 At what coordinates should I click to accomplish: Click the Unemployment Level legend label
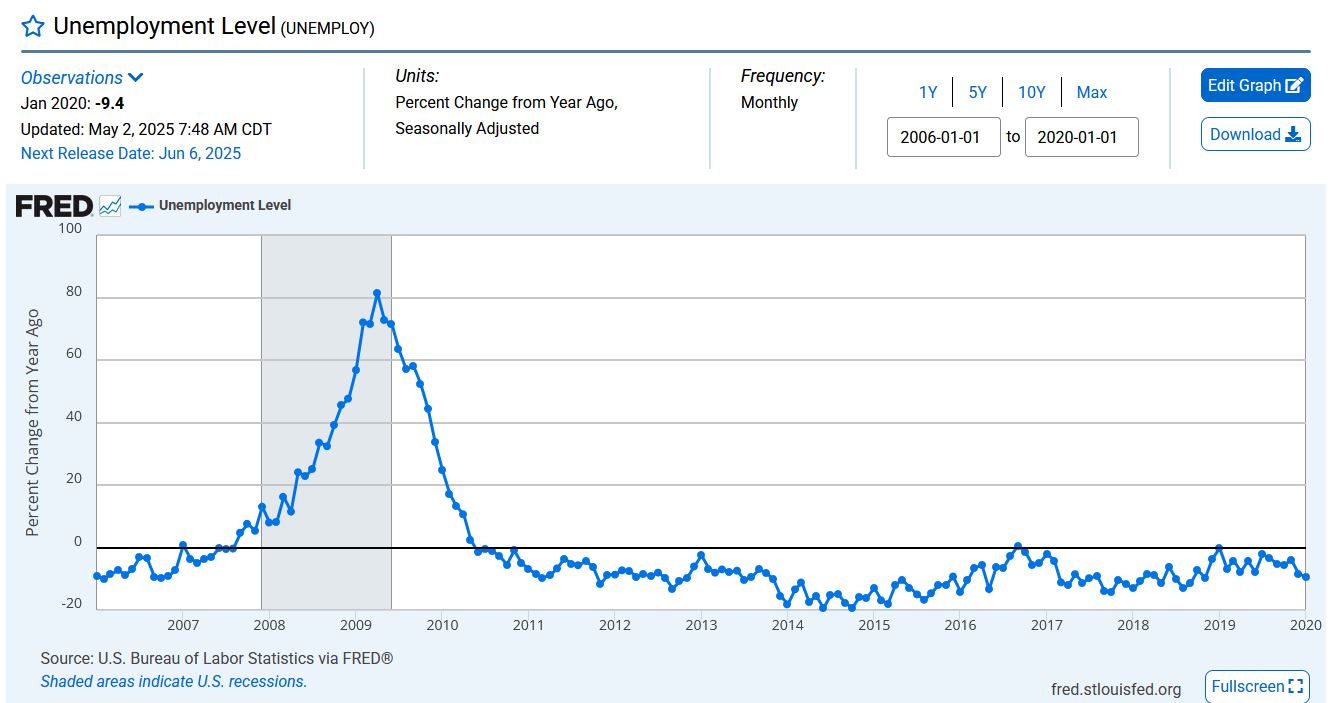pyautogui.click(x=225, y=205)
